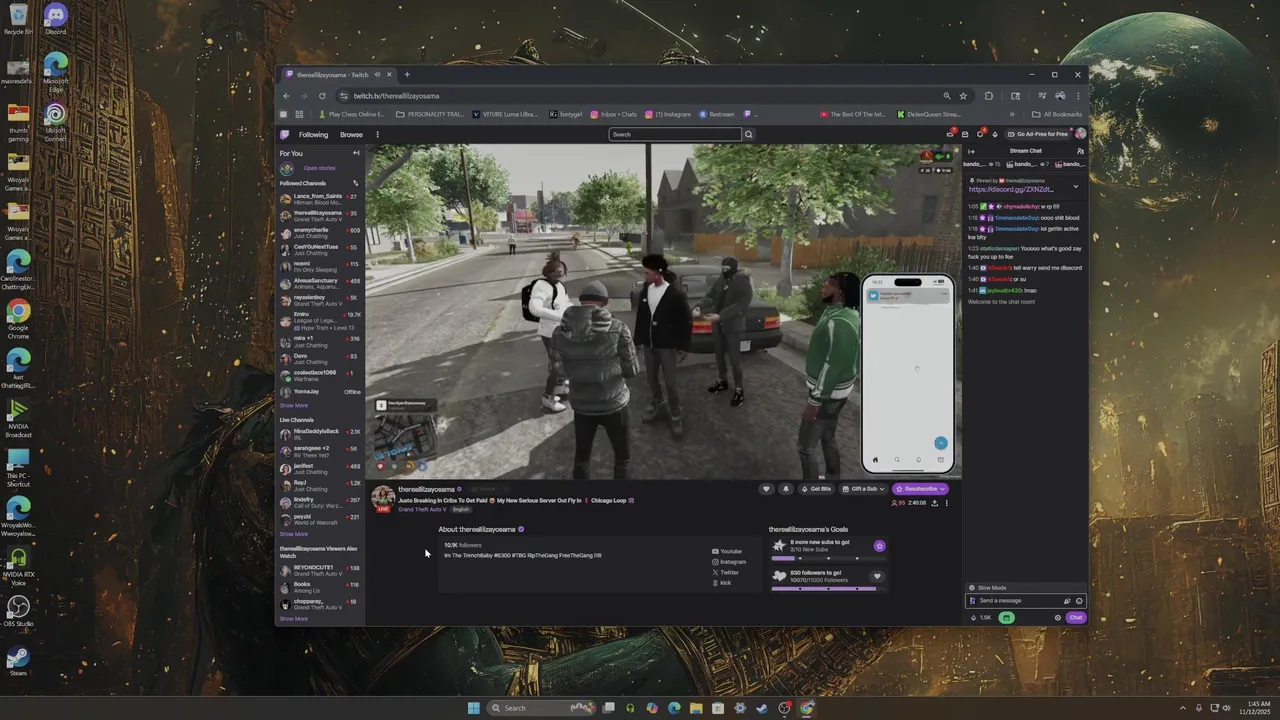Reload the Twitch page
The image size is (1280, 720).
[x=322, y=96]
